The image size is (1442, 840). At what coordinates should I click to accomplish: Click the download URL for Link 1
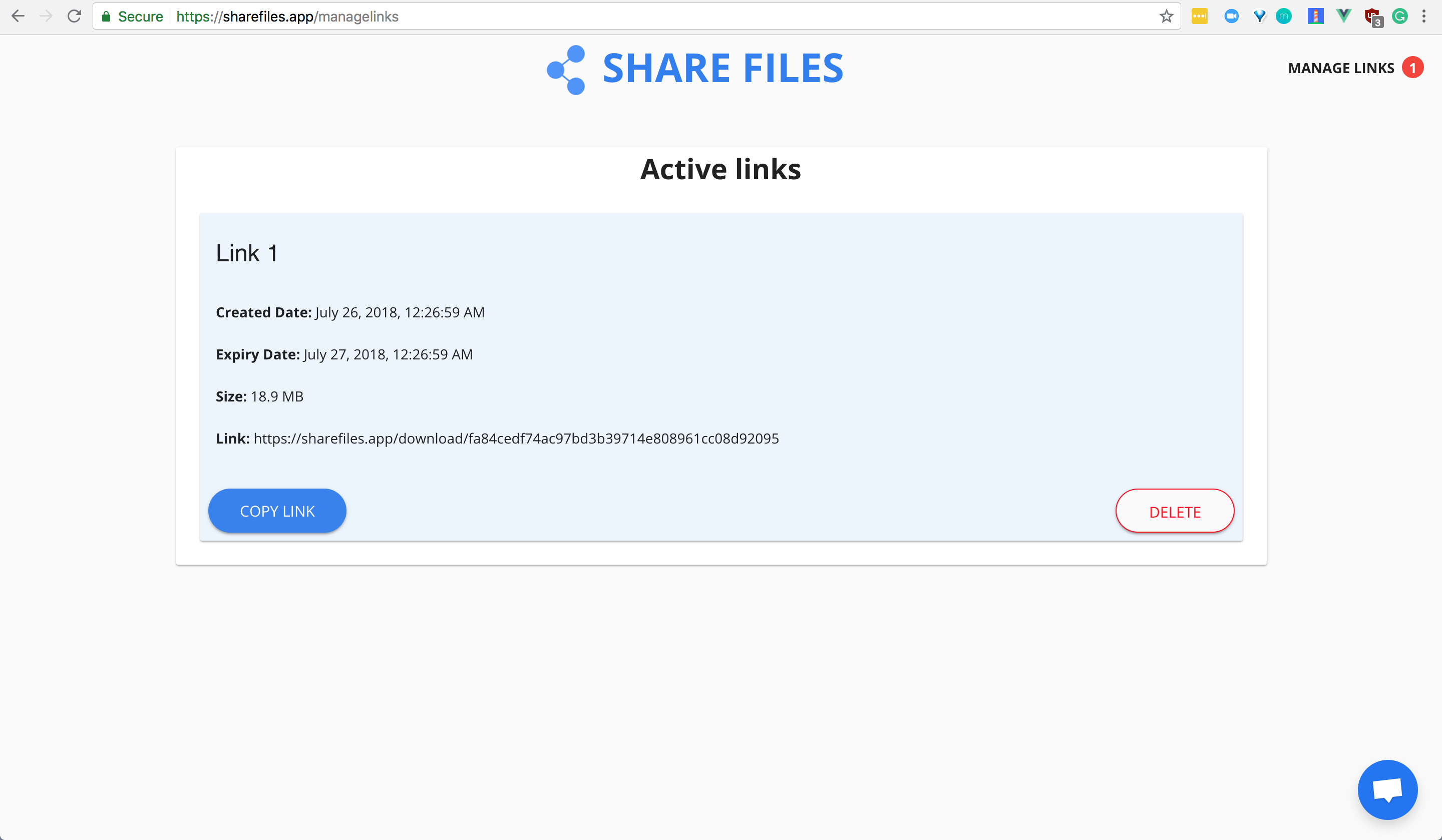click(516, 439)
